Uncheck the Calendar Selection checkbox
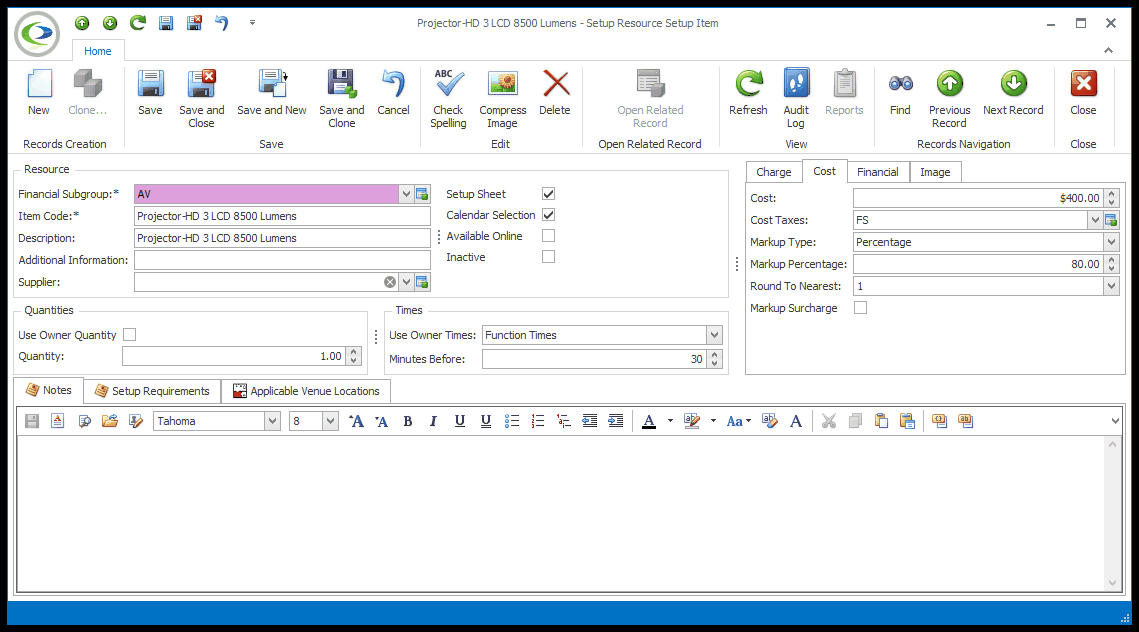 pyautogui.click(x=548, y=215)
